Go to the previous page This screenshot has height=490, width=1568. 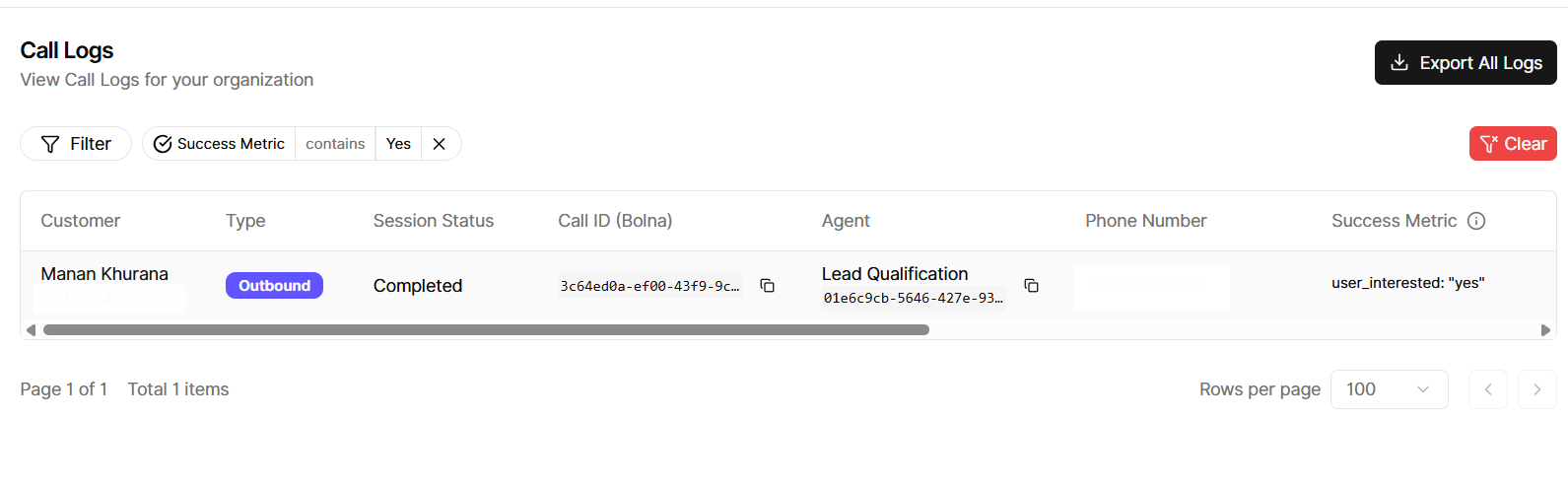click(1488, 389)
